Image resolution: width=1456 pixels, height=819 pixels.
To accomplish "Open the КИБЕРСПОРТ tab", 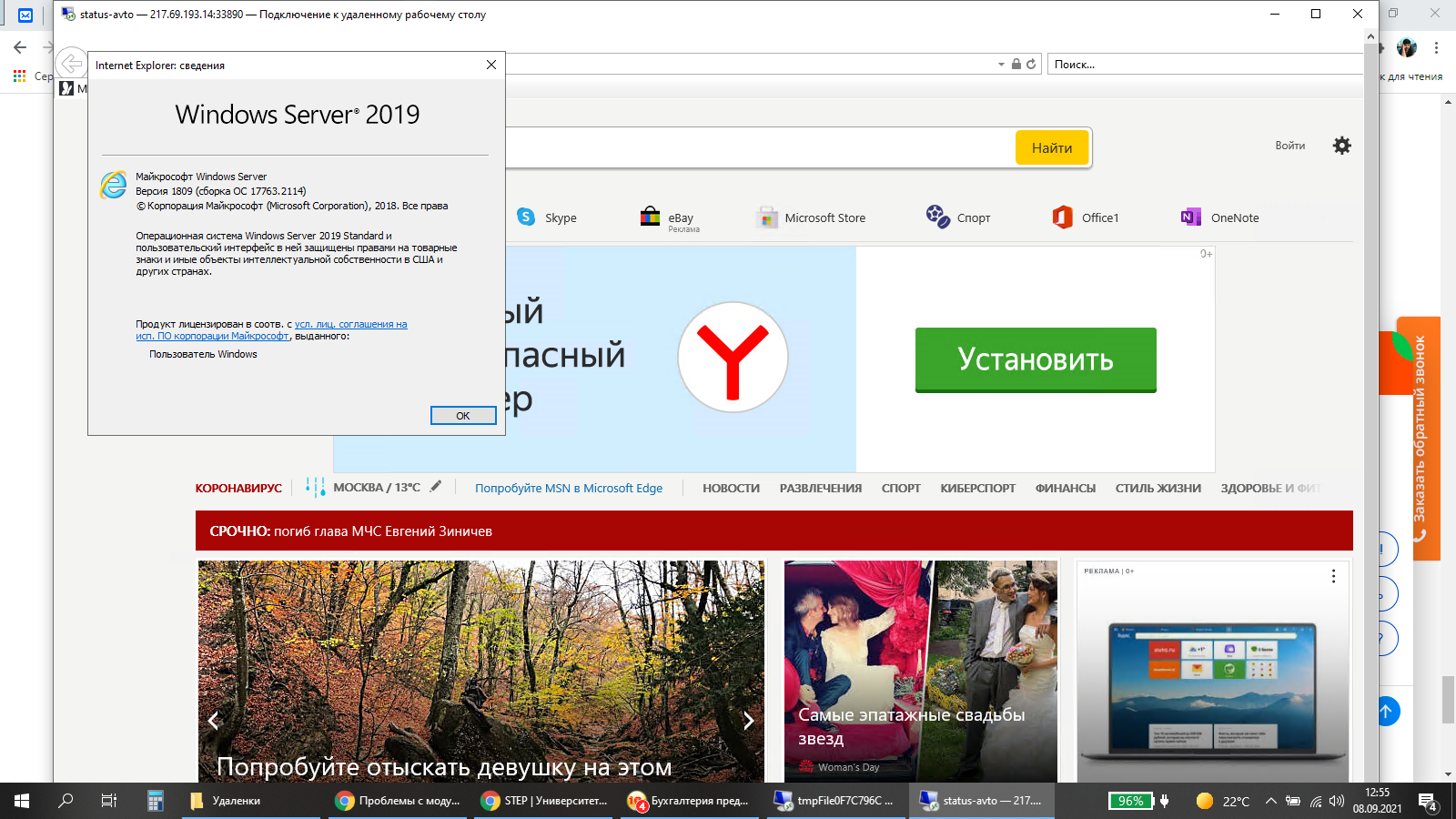I will tap(977, 488).
